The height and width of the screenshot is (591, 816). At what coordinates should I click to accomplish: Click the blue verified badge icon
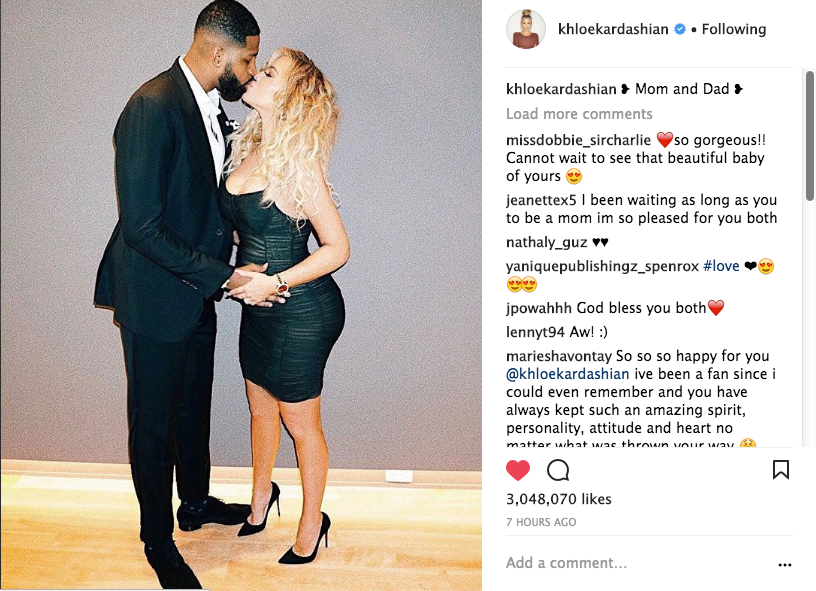click(680, 29)
